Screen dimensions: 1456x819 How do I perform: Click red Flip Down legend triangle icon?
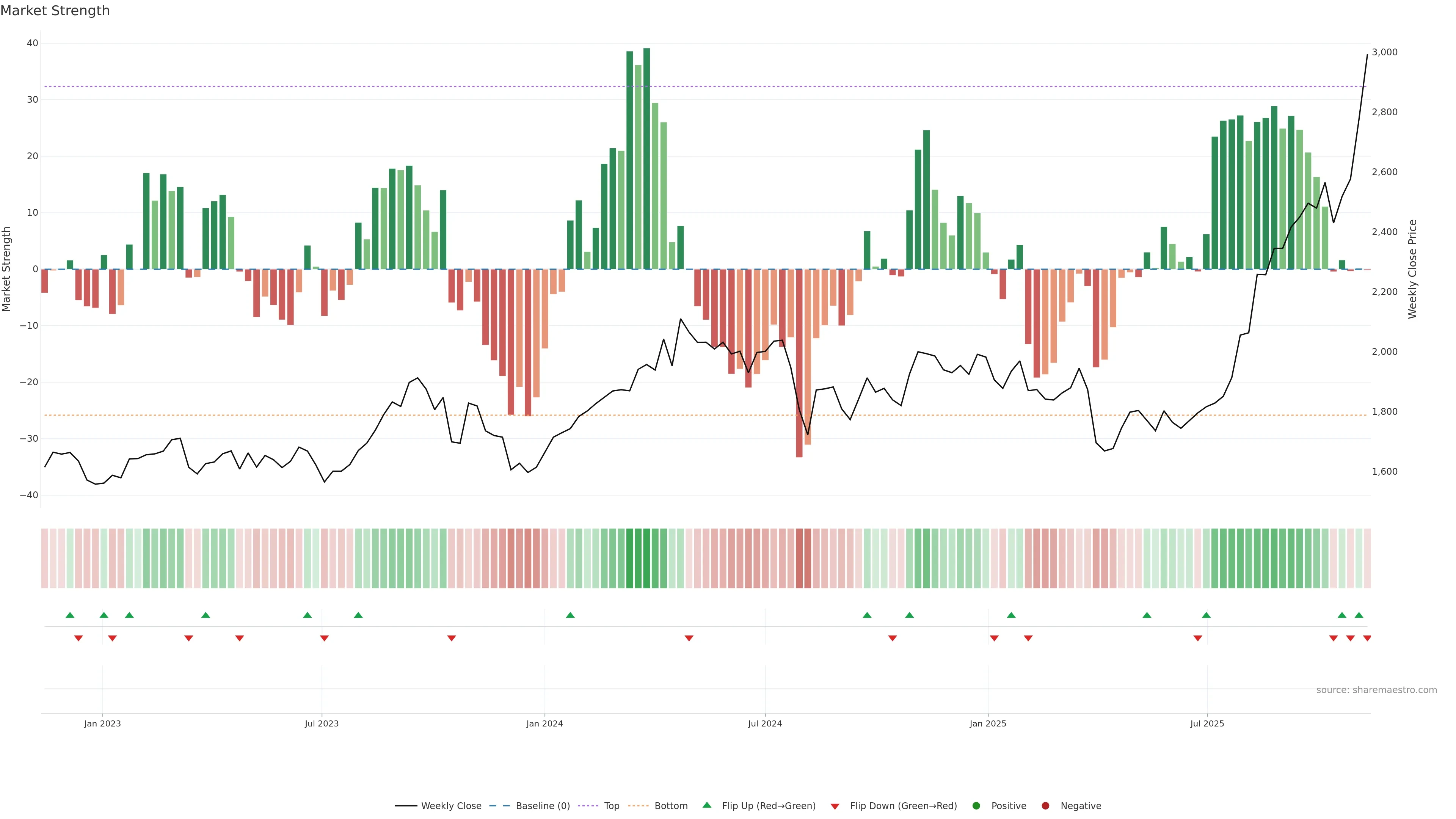click(835, 806)
